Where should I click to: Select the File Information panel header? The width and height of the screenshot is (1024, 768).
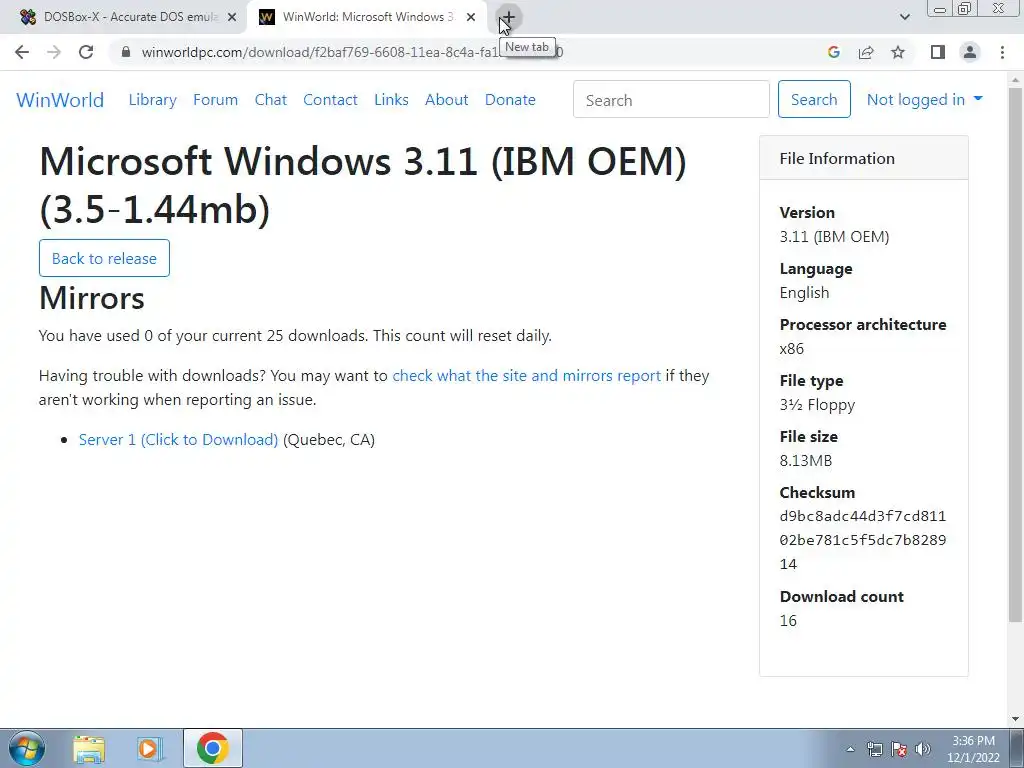tap(863, 158)
